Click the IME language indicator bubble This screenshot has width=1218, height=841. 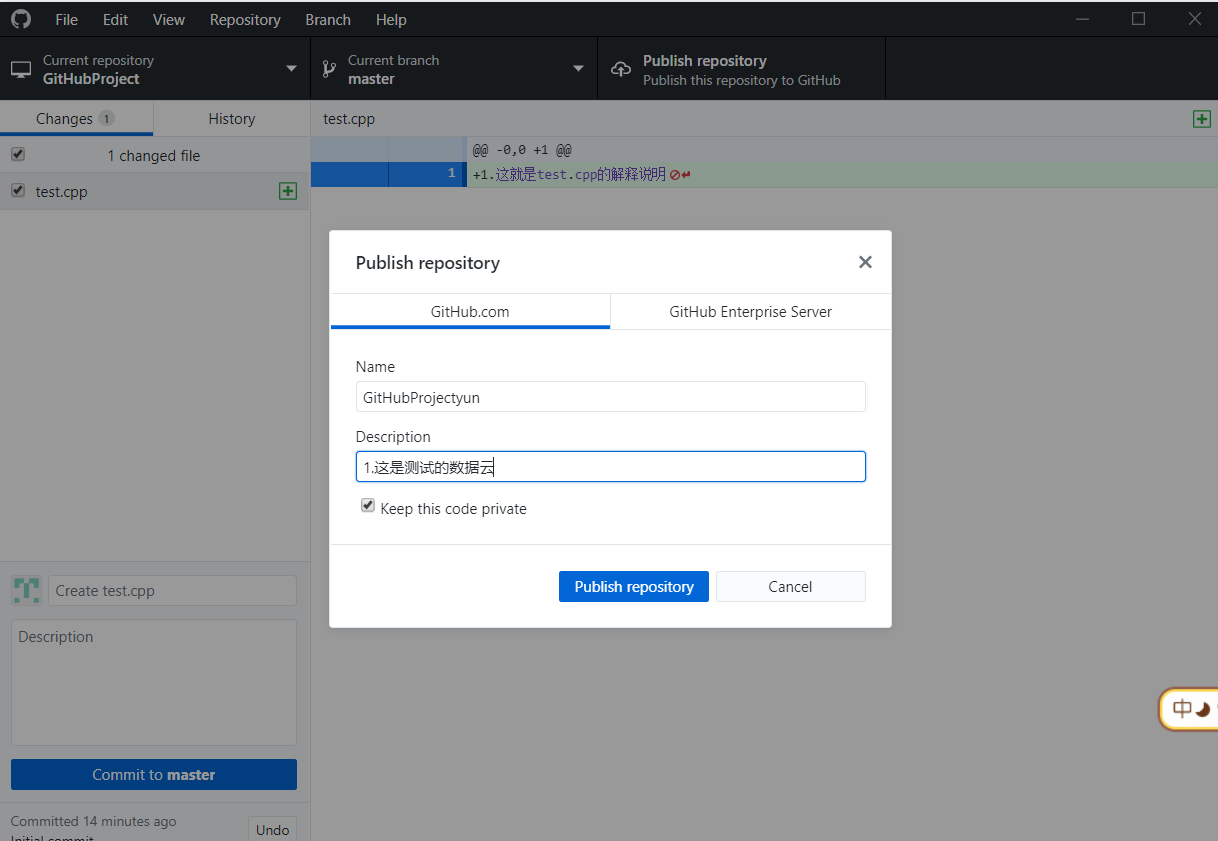[x=1190, y=709]
